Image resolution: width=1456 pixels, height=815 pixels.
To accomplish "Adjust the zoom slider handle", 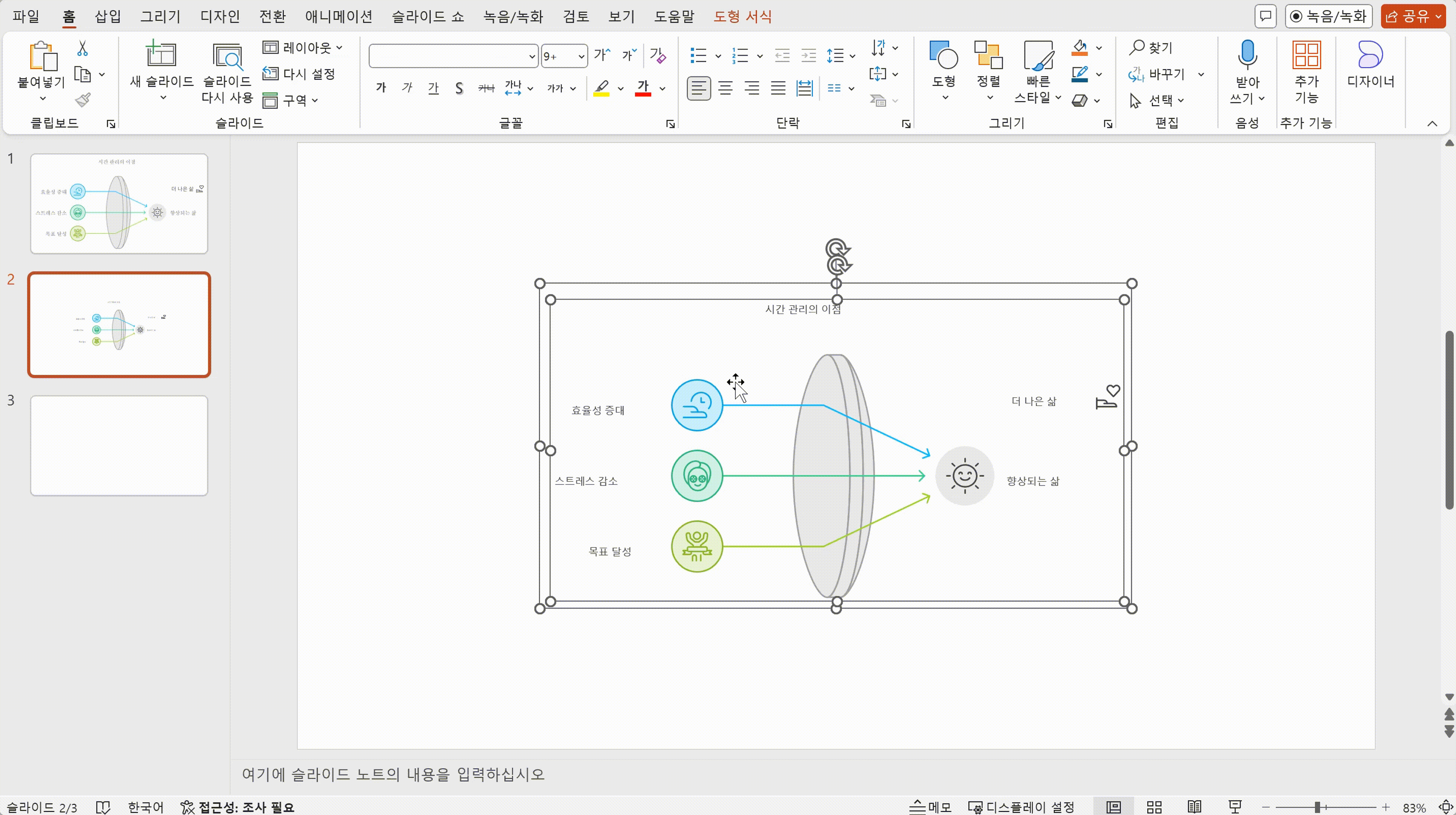I will click(1317, 807).
